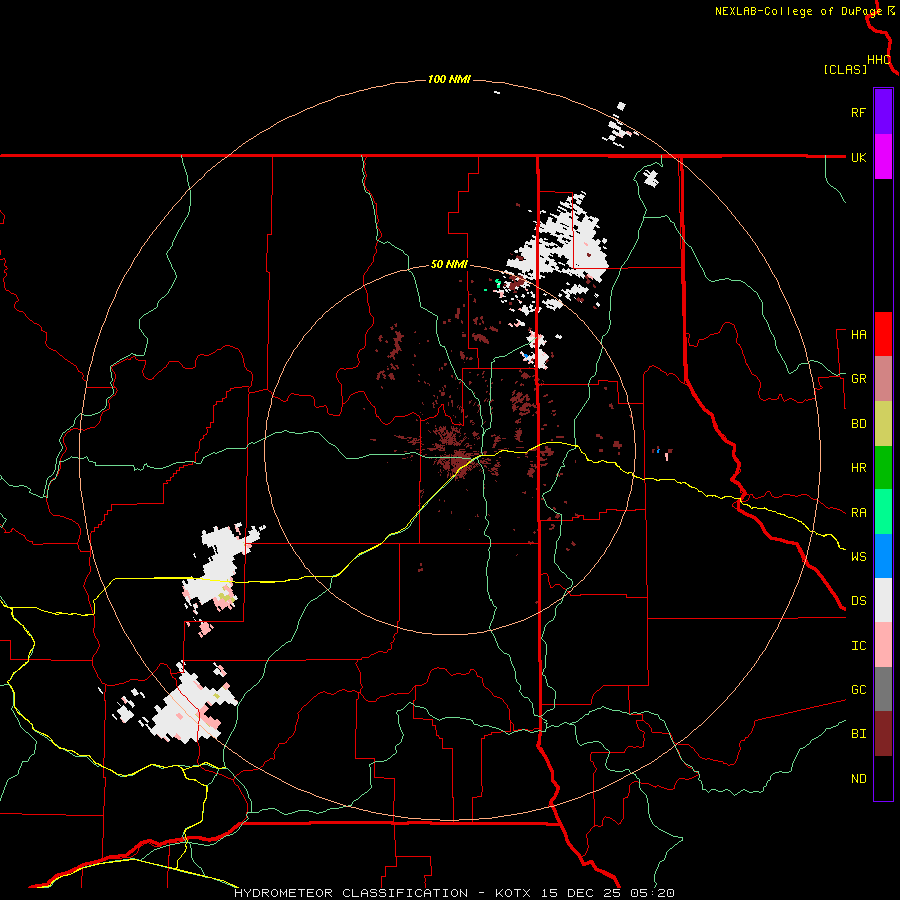The image size is (900, 900).
Task: Click the HHC product label
Action: click(x=878, y=60)
